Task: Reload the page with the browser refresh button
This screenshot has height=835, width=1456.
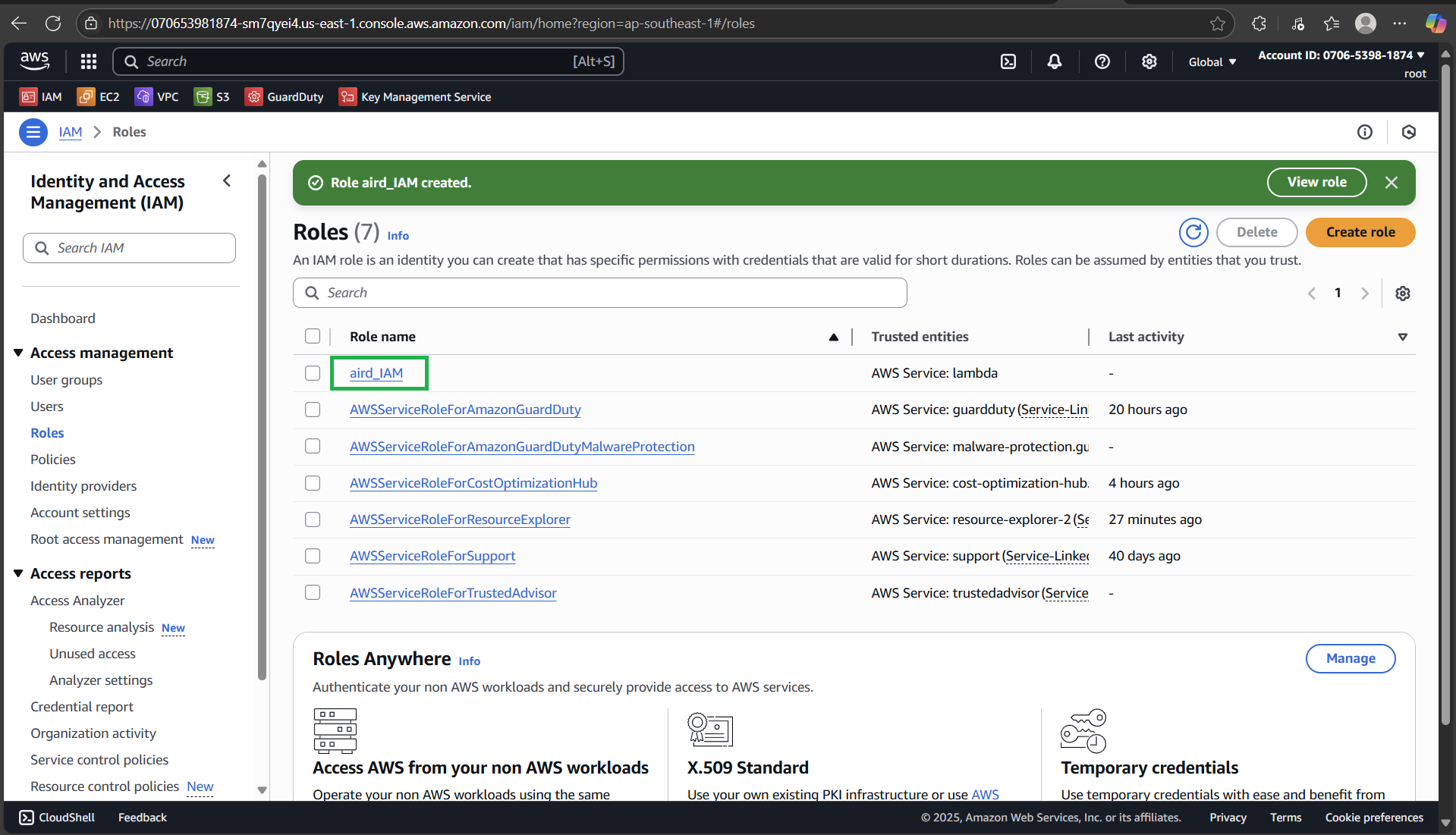Action: 53,24
